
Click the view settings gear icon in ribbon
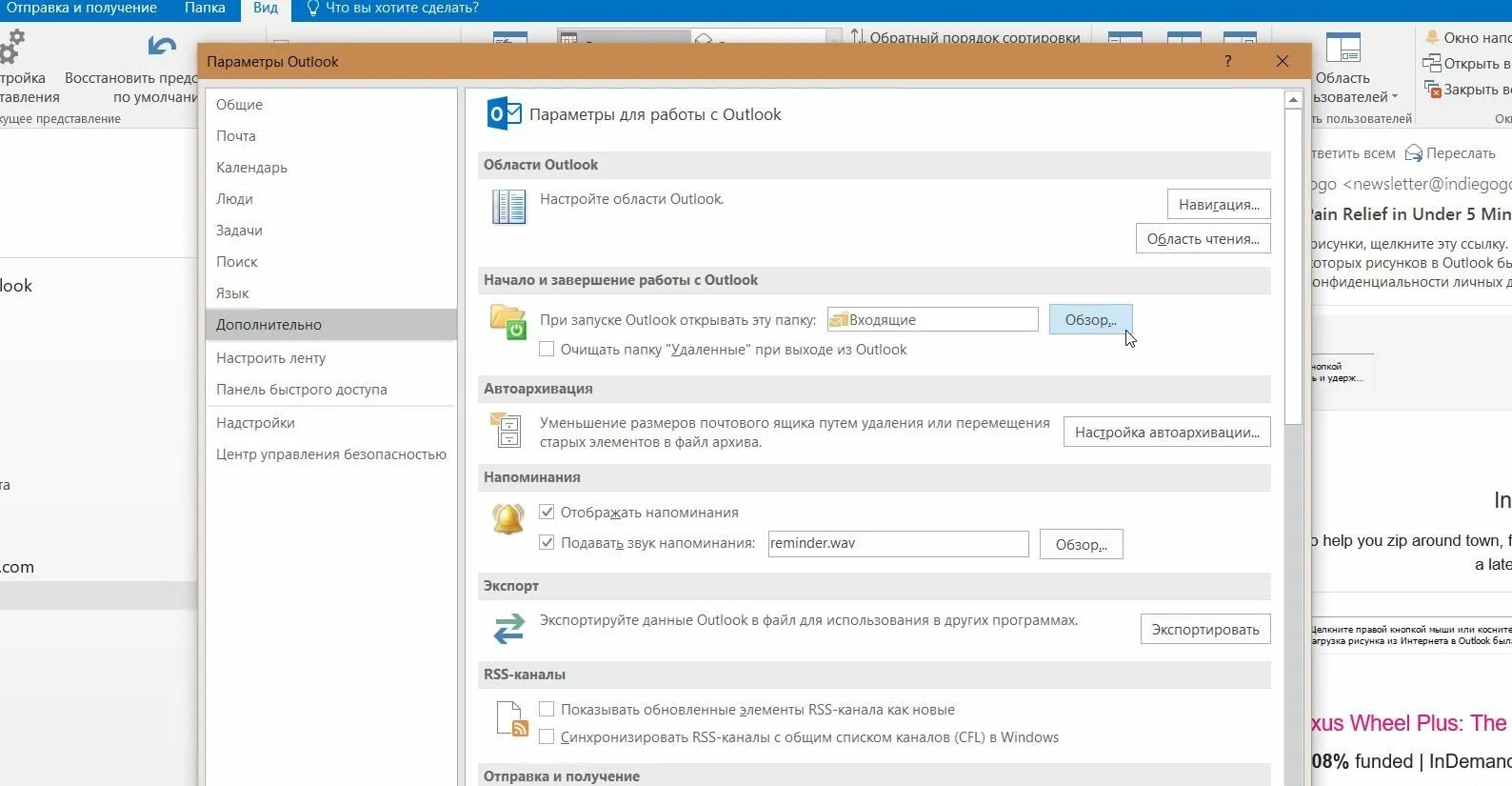(12, 46)
